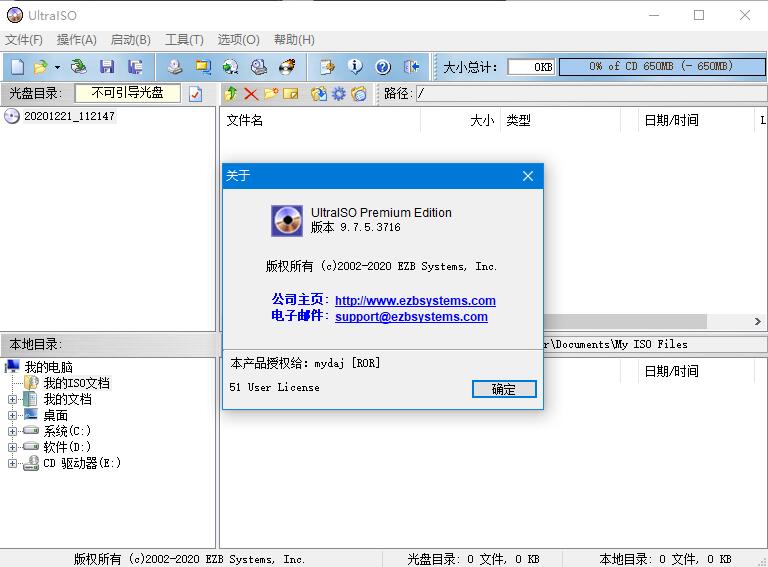The height and width of the screenshot is (567, 768).
Task: Select 我的电脑 in local tree
Action: 48,367
